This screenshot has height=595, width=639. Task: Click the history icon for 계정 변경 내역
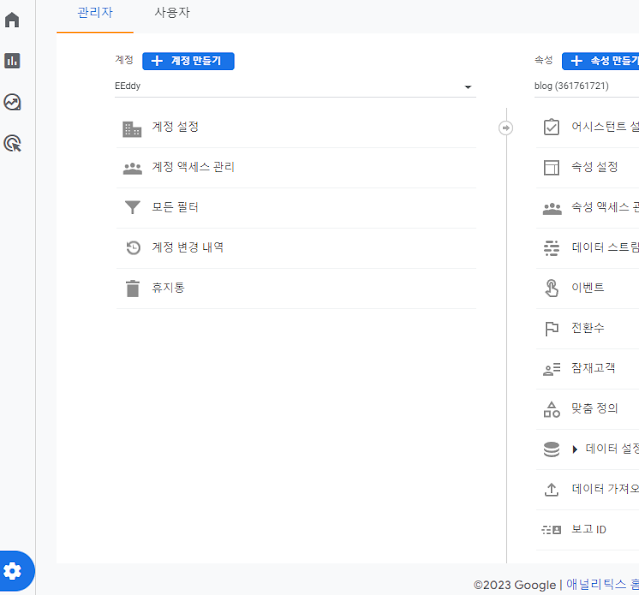[133, 247]
